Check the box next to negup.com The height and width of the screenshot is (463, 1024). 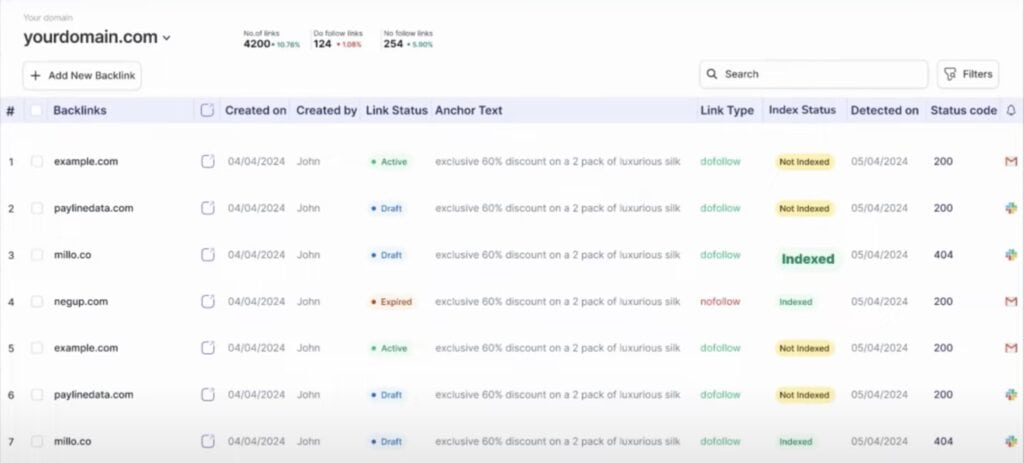pyautogui.click(x=37, y=301)
